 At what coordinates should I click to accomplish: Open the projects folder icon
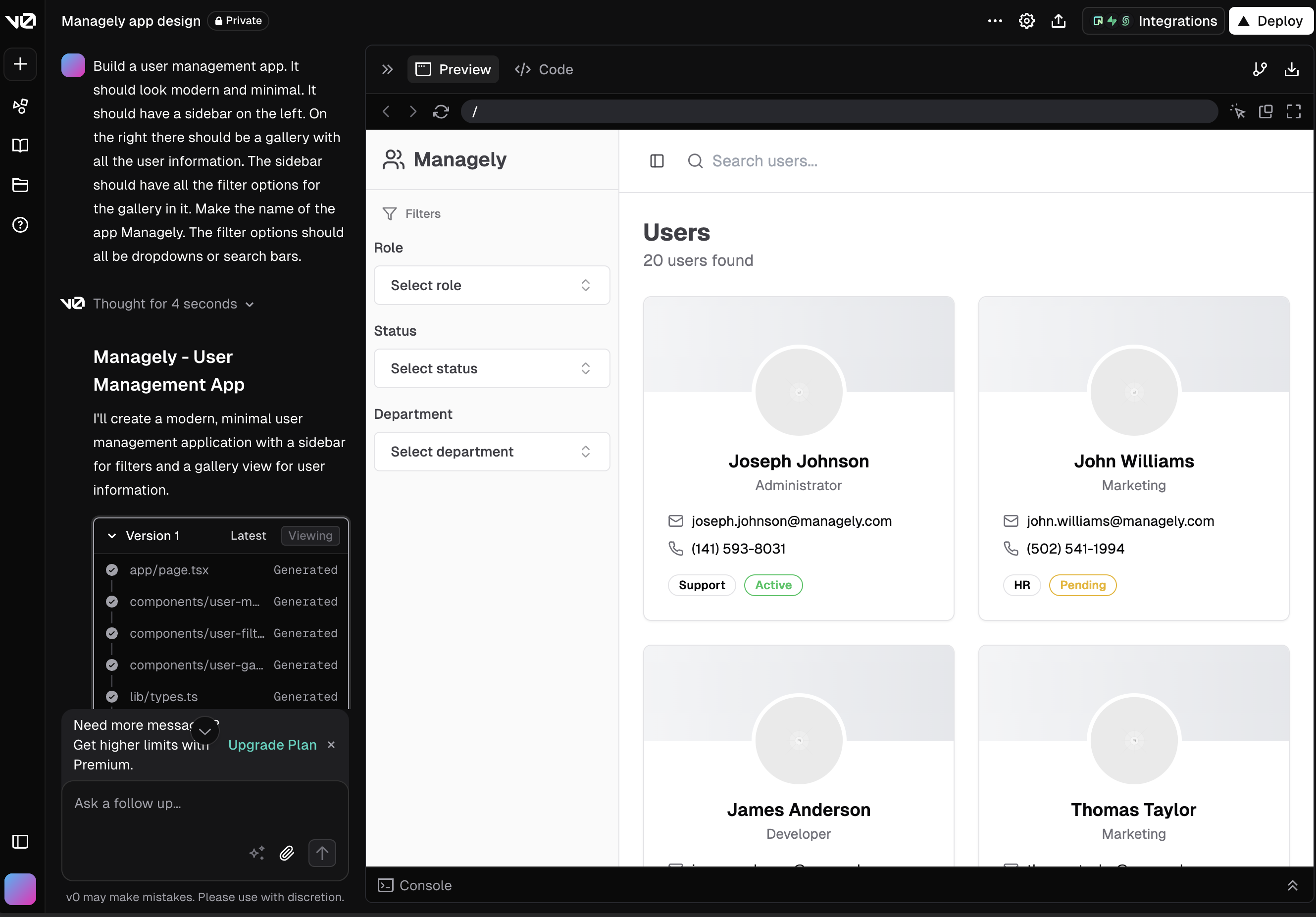click(x=20, y=185)
